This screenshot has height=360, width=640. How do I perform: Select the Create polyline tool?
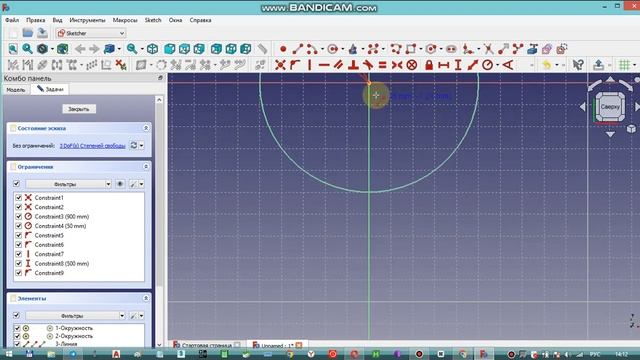coord(396,49)
